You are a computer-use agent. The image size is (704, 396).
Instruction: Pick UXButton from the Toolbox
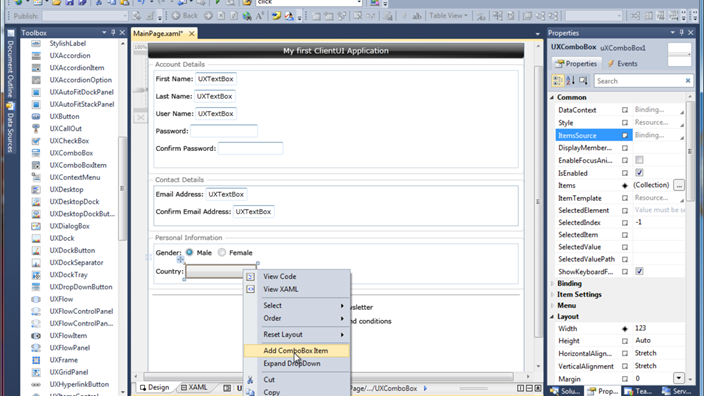(64, 116)
